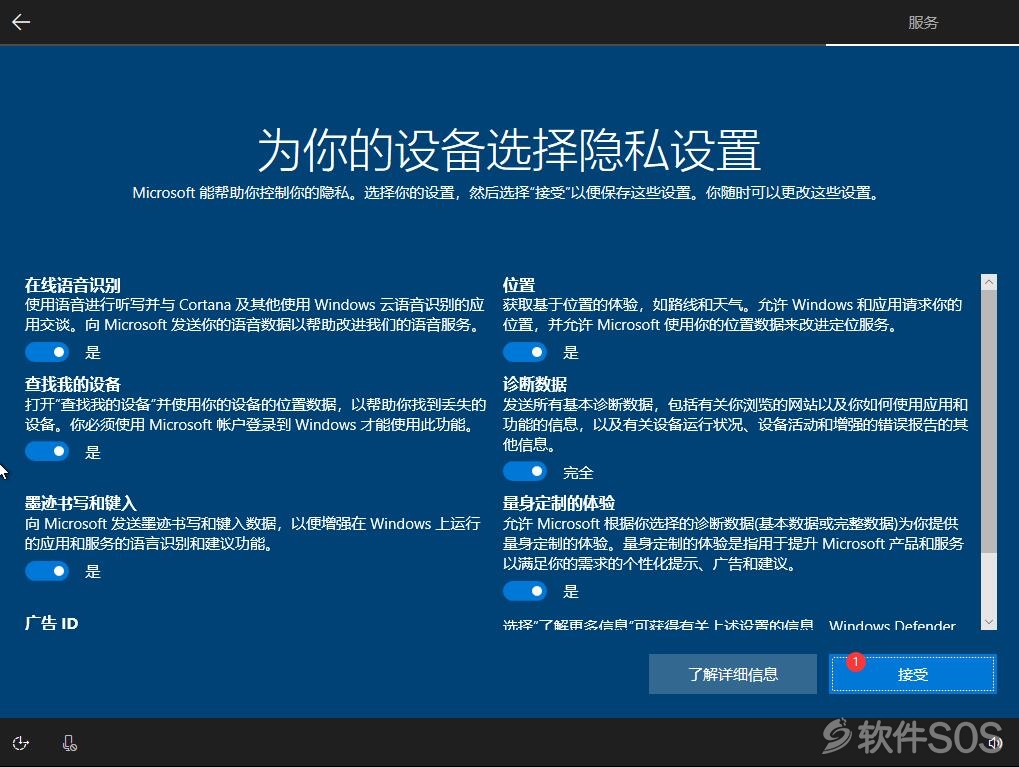Click the scrollbar up arrow
1019x767 pixels.
[x=988, y=282]
